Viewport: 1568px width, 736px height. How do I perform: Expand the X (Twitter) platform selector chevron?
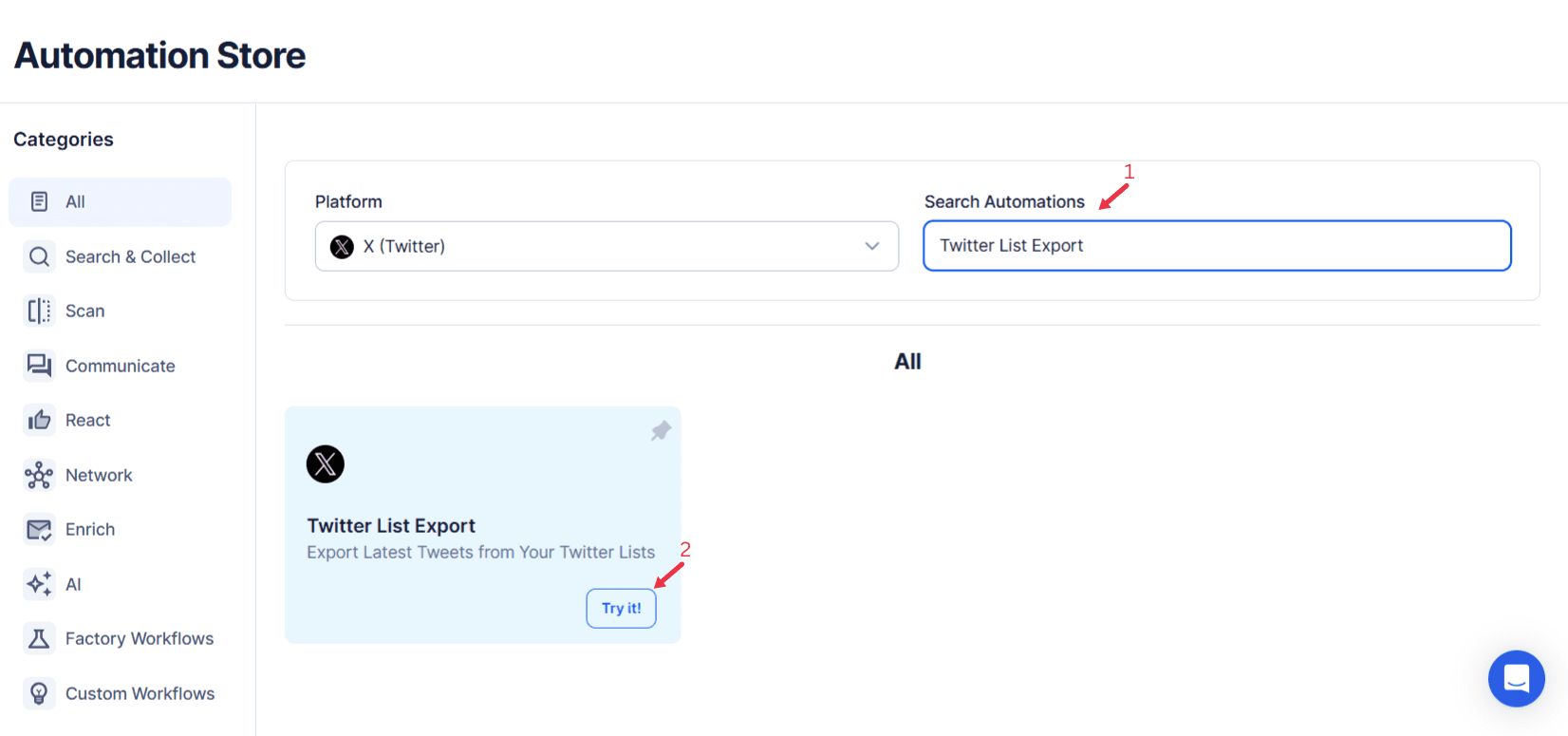[872, 246]
